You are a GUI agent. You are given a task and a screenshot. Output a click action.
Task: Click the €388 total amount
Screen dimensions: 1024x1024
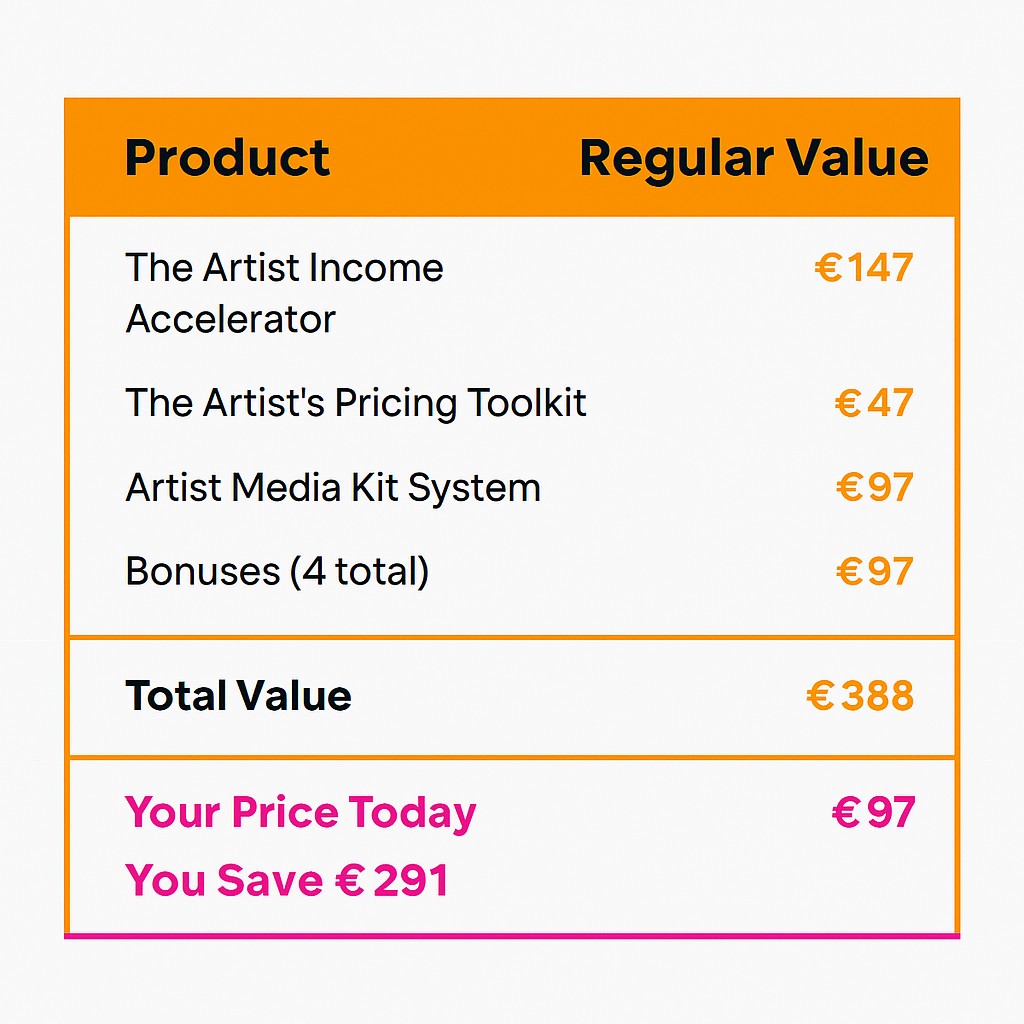[x=860, y=696]
